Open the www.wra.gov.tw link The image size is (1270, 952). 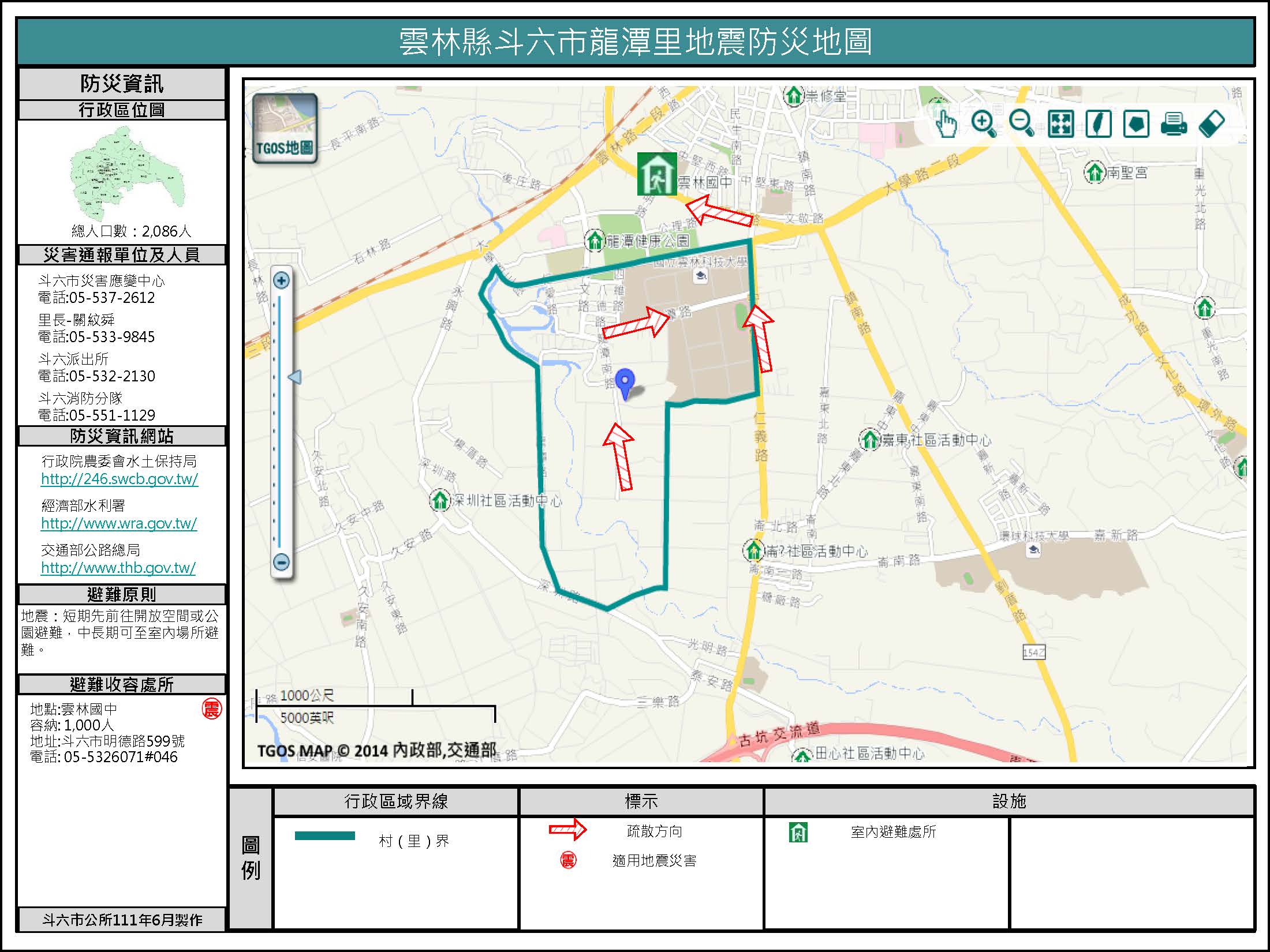coord(119,523)
